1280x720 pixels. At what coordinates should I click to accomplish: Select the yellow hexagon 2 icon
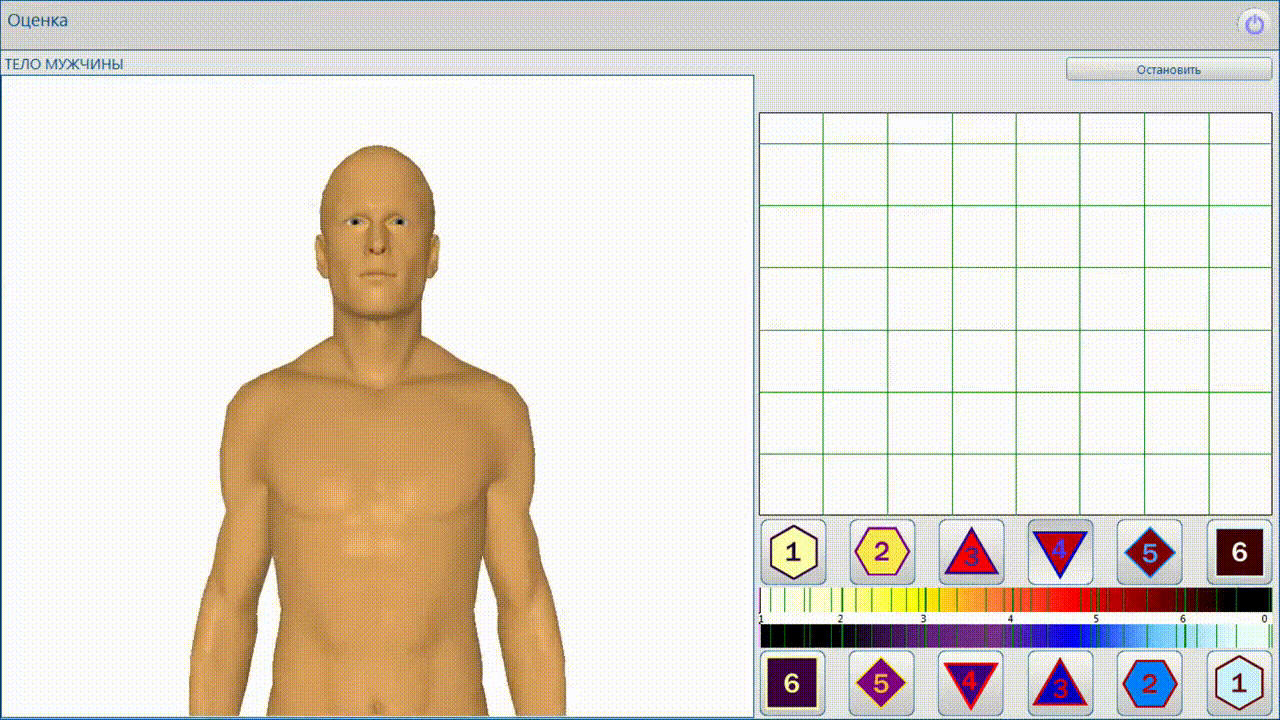[x=882, y=552]
